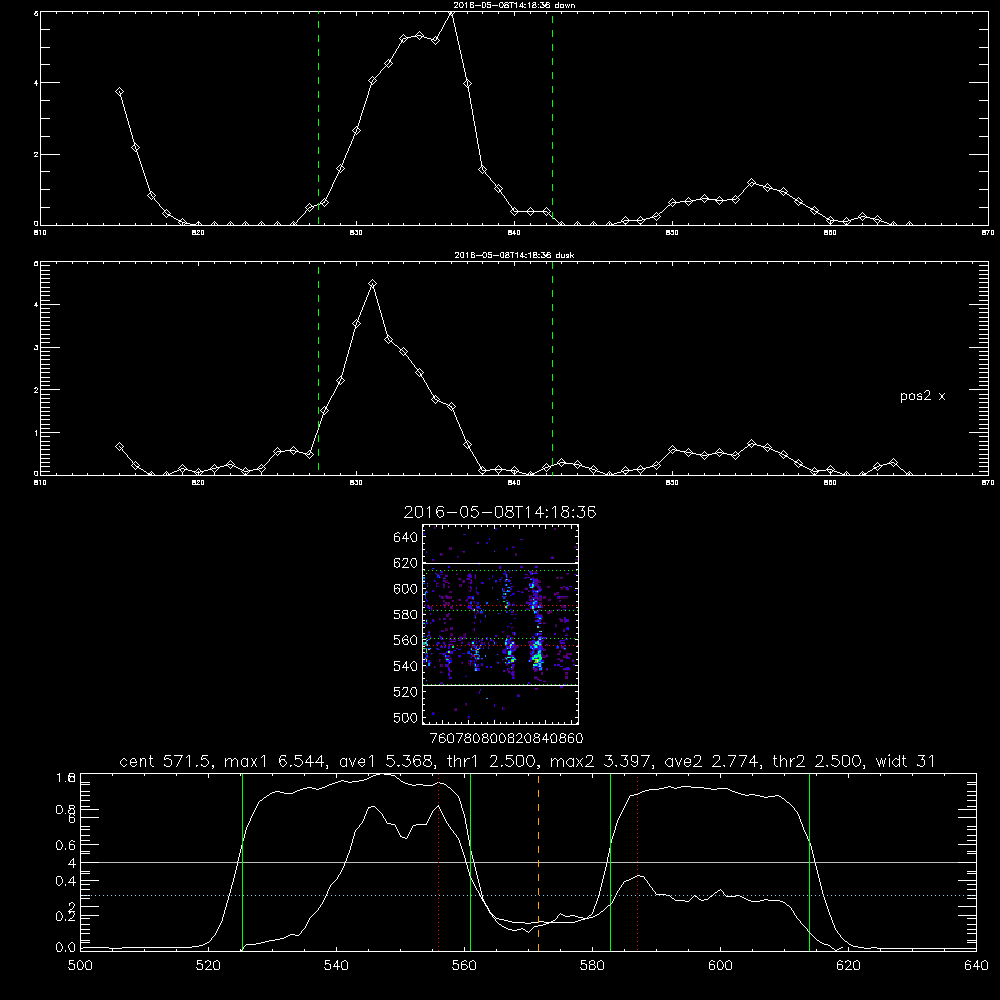Click the first diamond data point of the dawn plot
Viewport: 1000px width, 1000px height.
coord(119,92)
